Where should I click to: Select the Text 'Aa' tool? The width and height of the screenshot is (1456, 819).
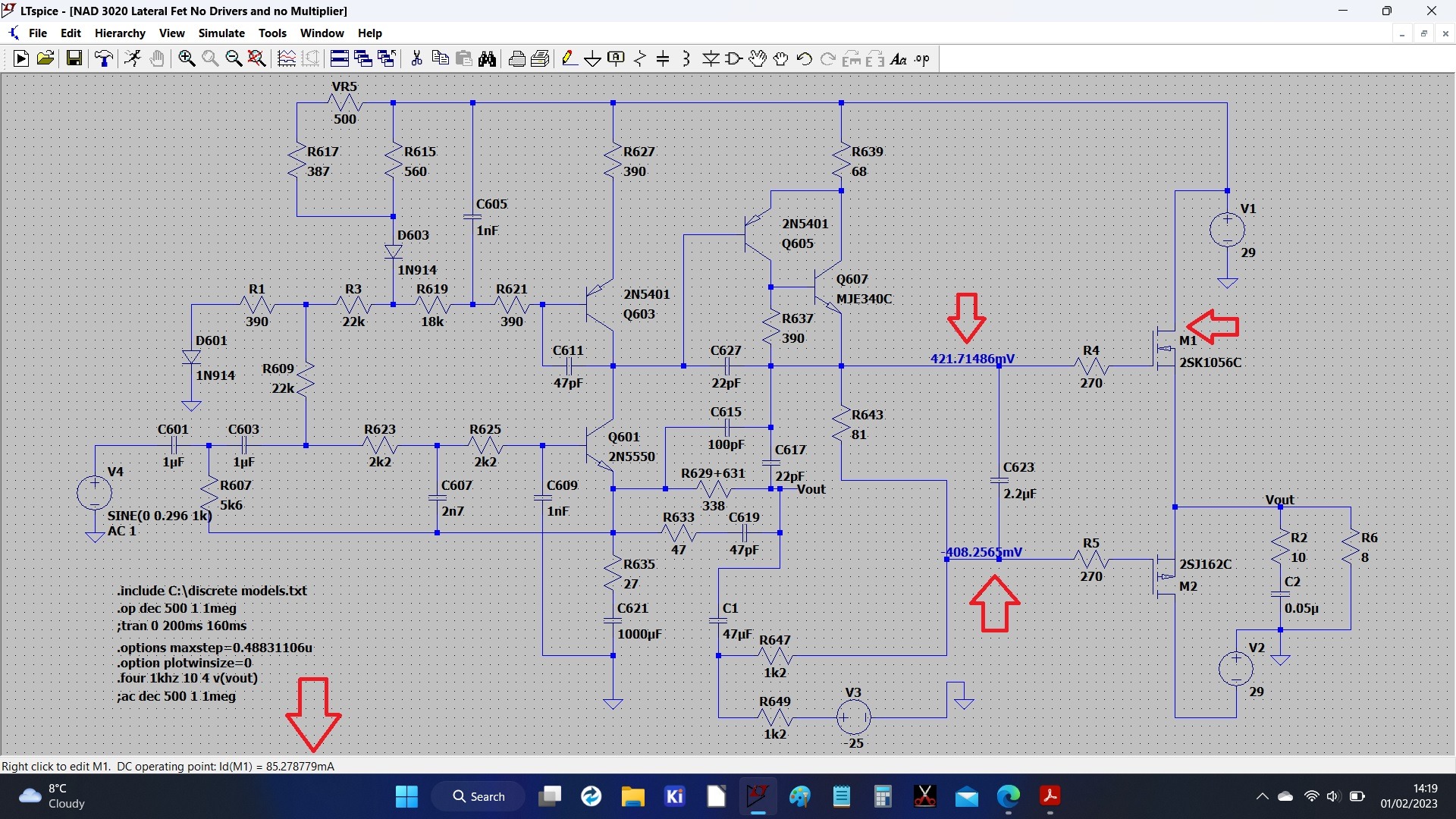pos(899,59)
